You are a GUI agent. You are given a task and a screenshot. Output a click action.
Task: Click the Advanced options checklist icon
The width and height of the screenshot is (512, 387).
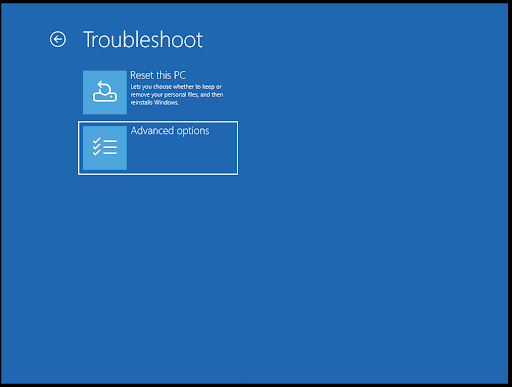[105, 148]
